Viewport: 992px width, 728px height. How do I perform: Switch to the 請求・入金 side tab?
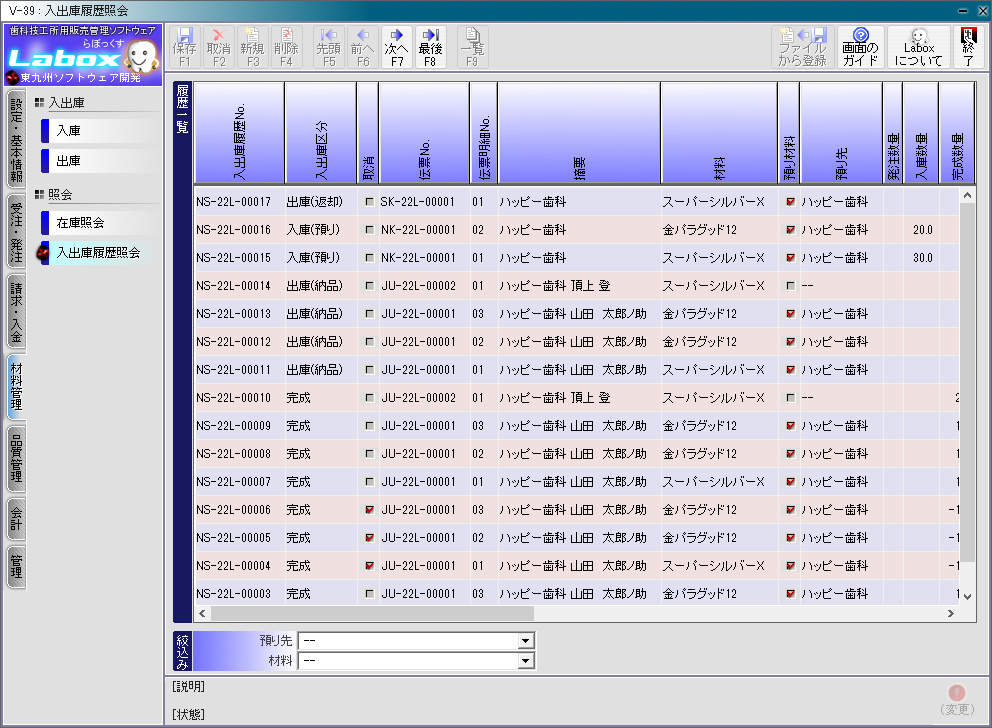[16, 312]
